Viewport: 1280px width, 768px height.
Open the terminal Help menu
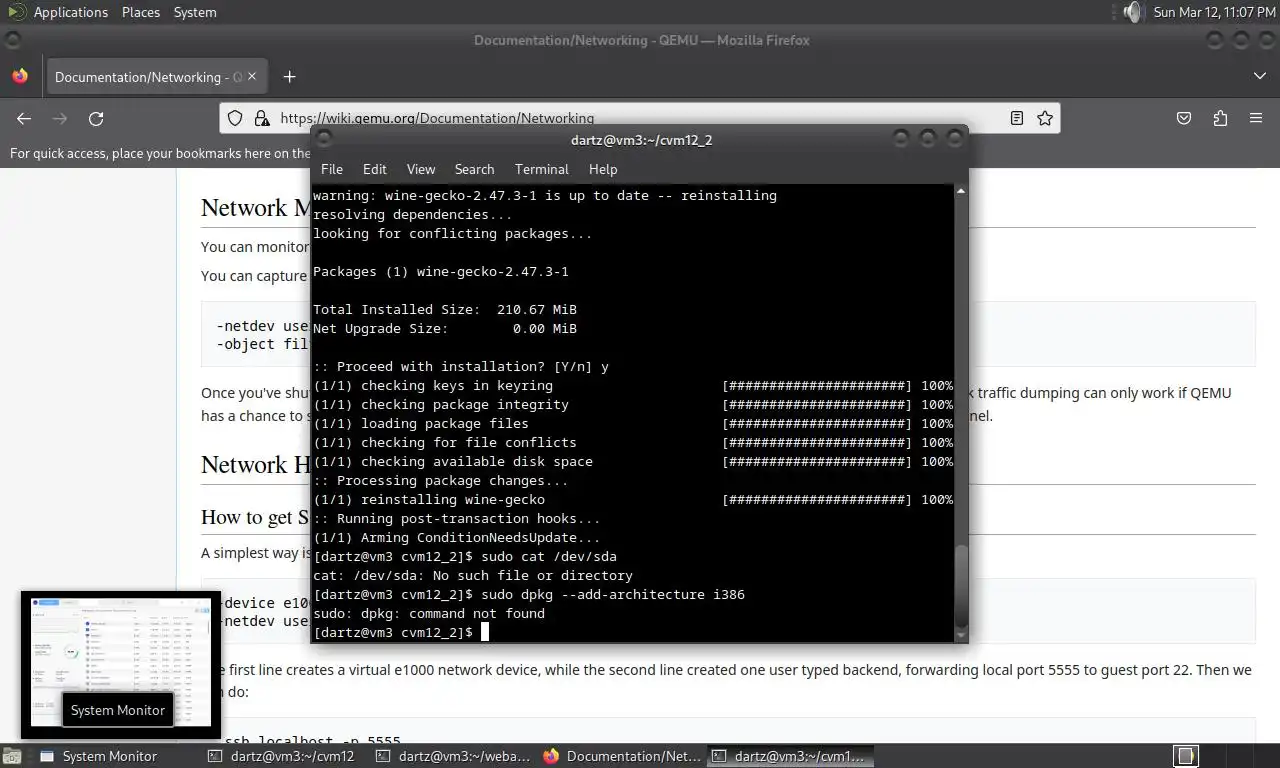click(x=603, y=169)
